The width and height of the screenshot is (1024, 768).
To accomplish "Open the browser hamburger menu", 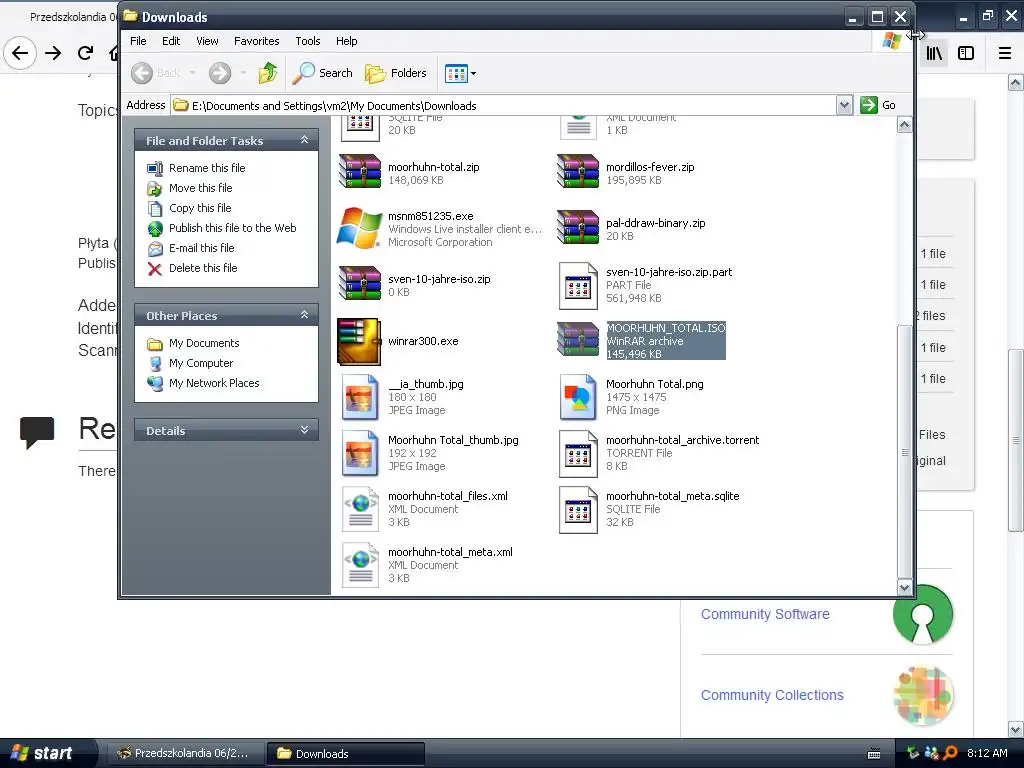I will coord(1004,53).
